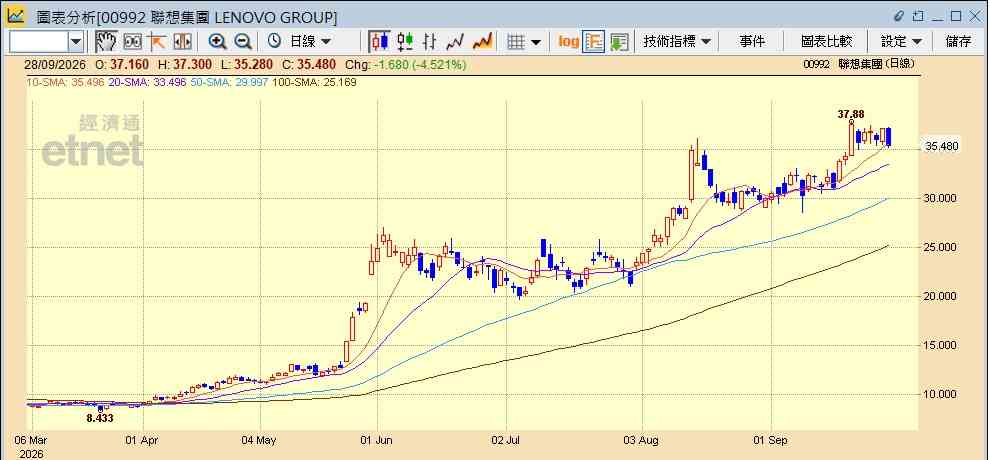The image size is (990, 460).
Task: Click the 30.000 price axis label
Action: [941, 198]
